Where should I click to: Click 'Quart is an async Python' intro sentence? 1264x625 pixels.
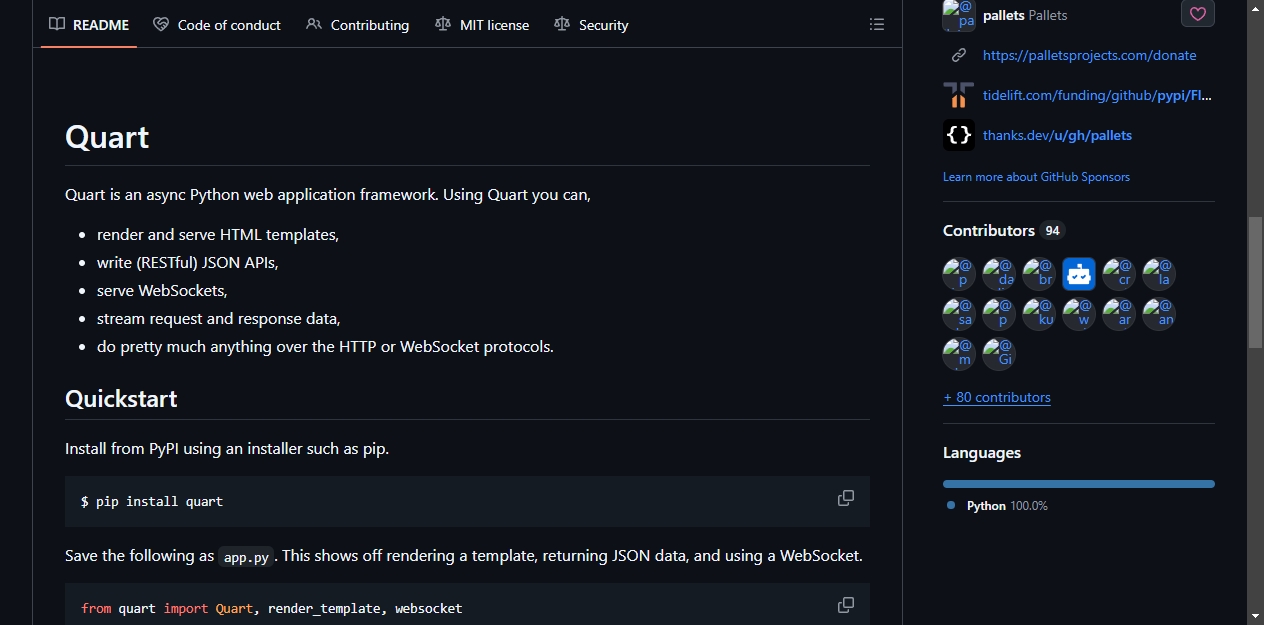328,194
